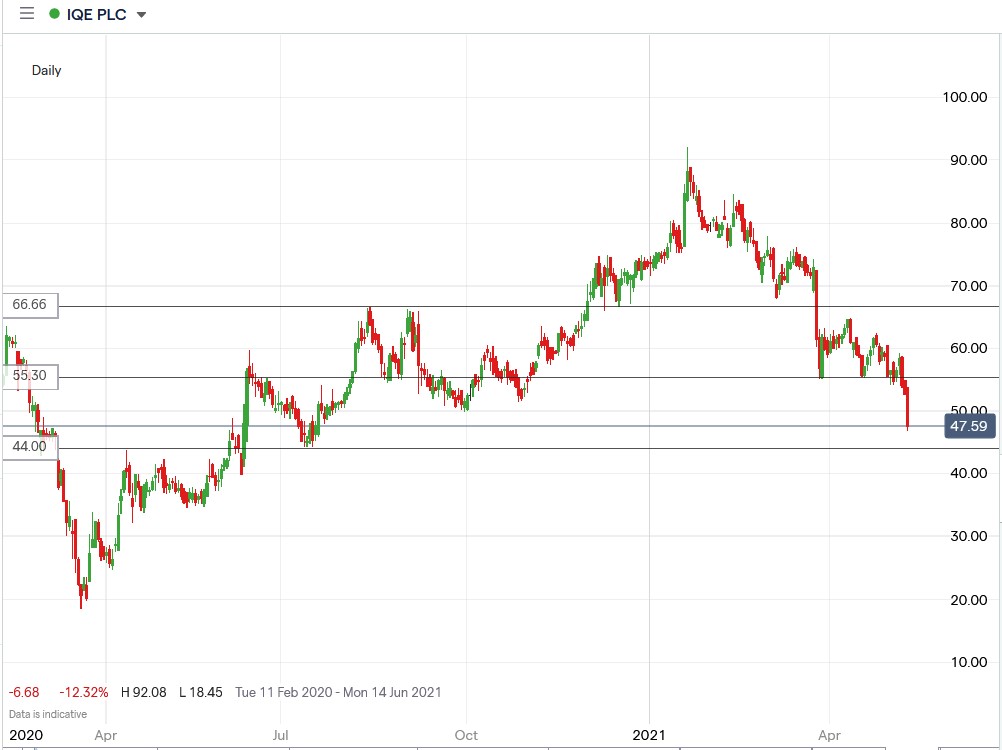Viewport: 1002px width, 750px height.
Task: Click the IQE PLC instrument name
Action: pyautogui.click(x=96, y=14)
